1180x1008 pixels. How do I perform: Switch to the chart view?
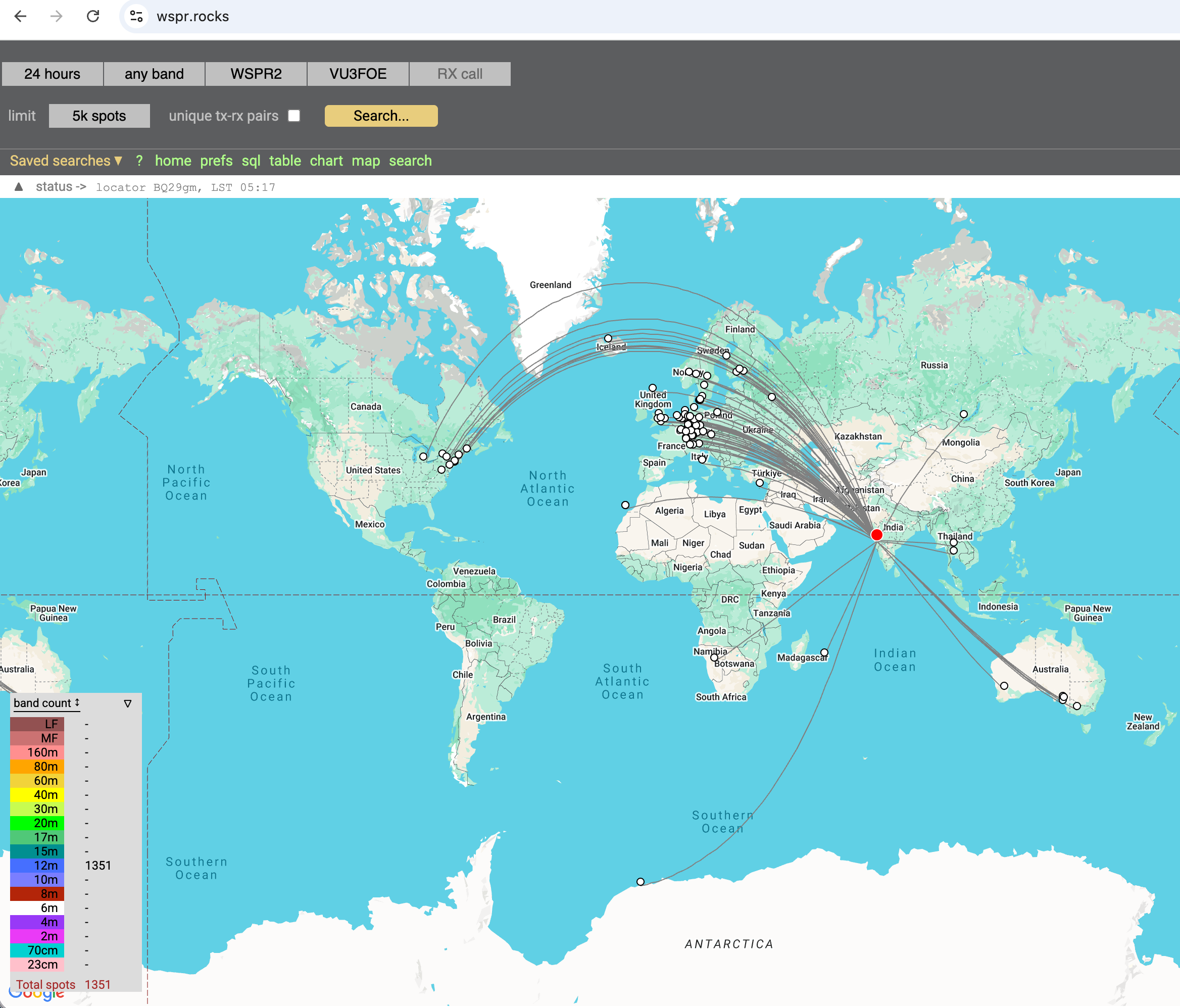(326, 161)
